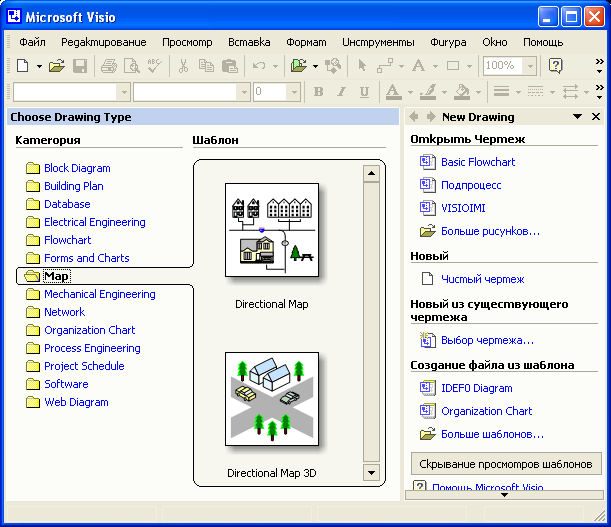611x527 pixels.
Task: Open the Просмотр menu
Action: 187,42
